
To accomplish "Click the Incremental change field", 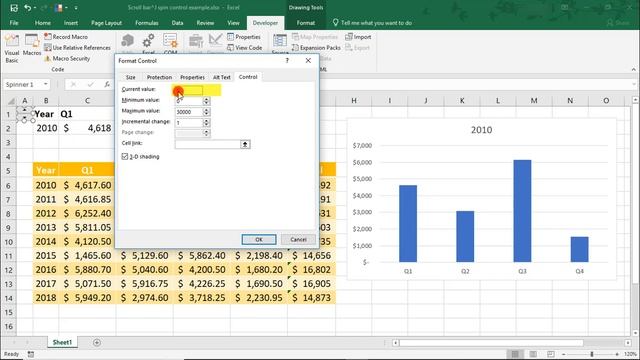I will [x=189, y=122].
